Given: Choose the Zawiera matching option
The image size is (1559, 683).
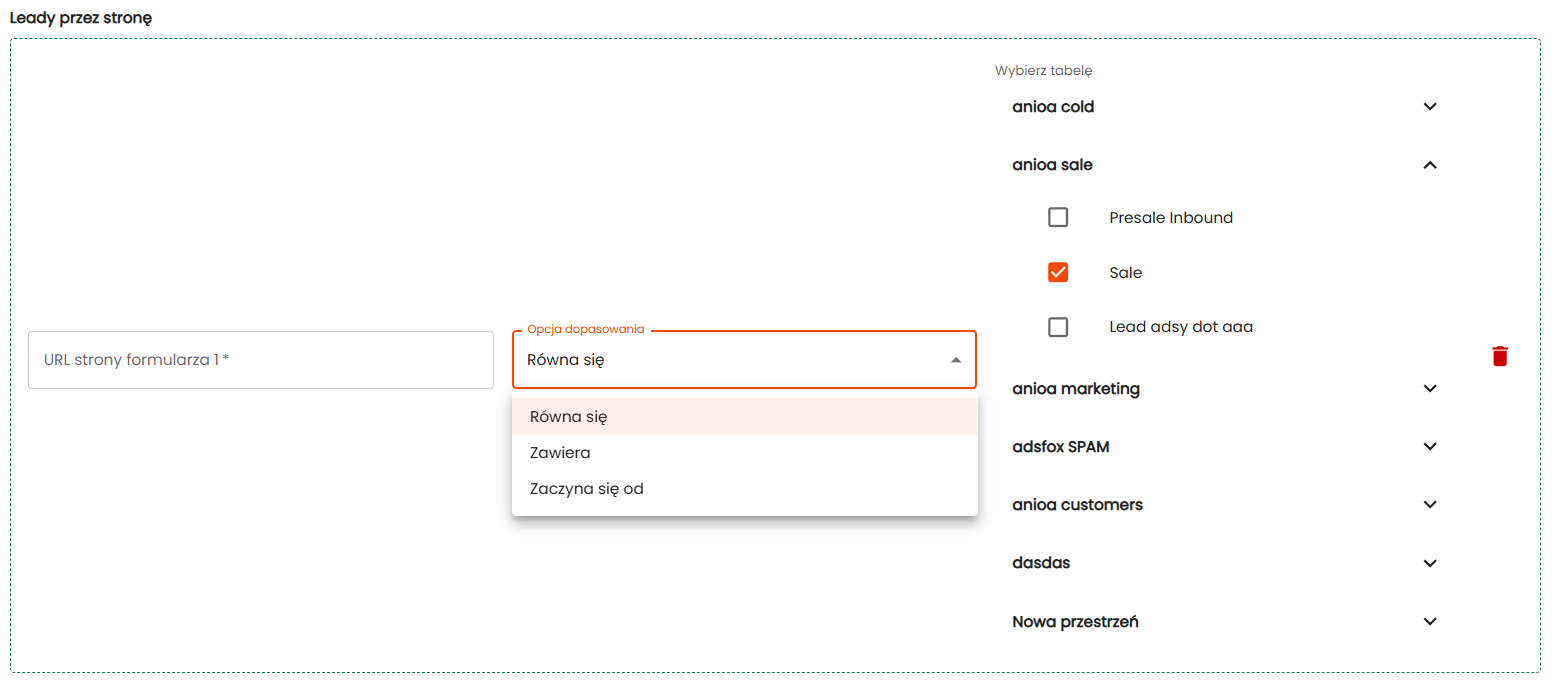Looking at the screenshot, I should click(560, 453).
